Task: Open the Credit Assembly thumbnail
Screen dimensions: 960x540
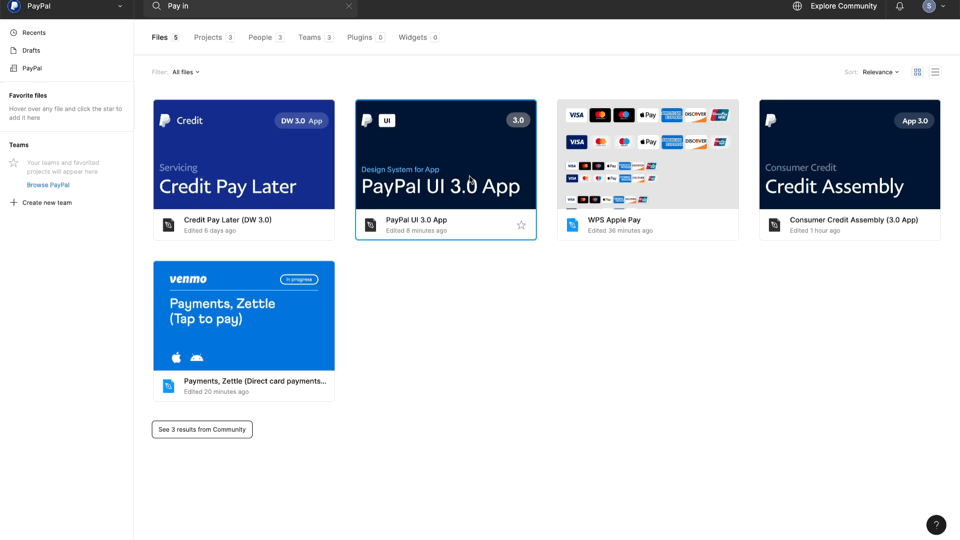Action: [x=850, y=154]
